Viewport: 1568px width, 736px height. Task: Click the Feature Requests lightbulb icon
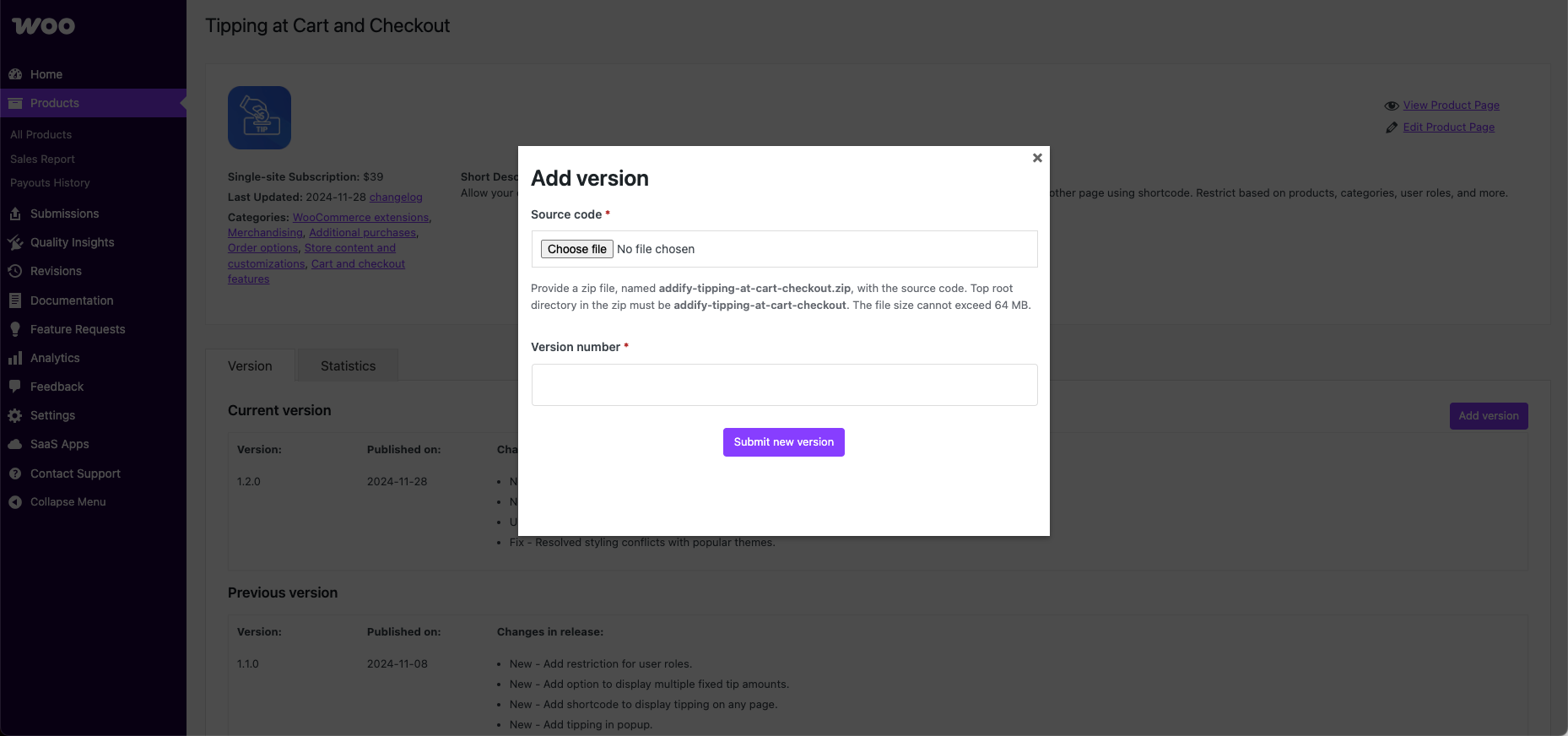[x=15, y=329]
